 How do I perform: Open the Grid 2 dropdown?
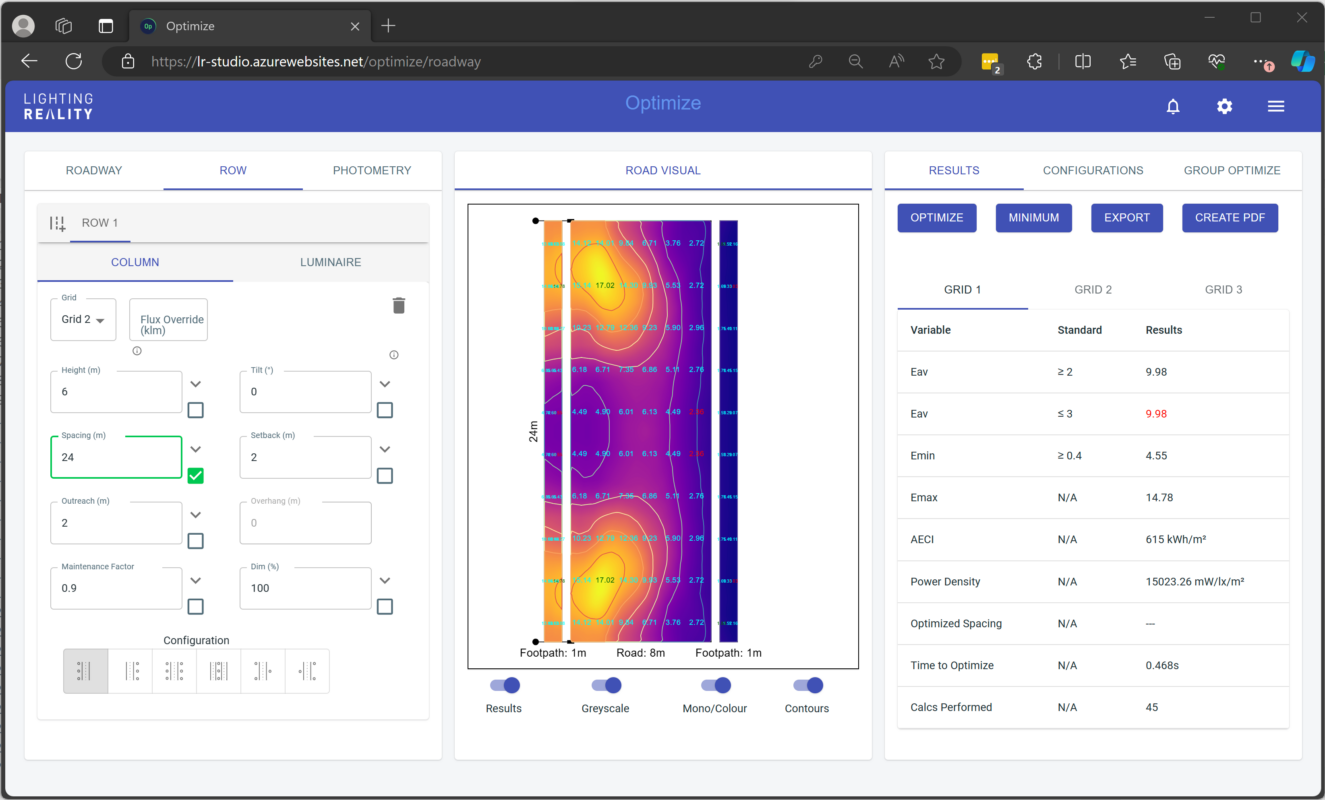83,320
